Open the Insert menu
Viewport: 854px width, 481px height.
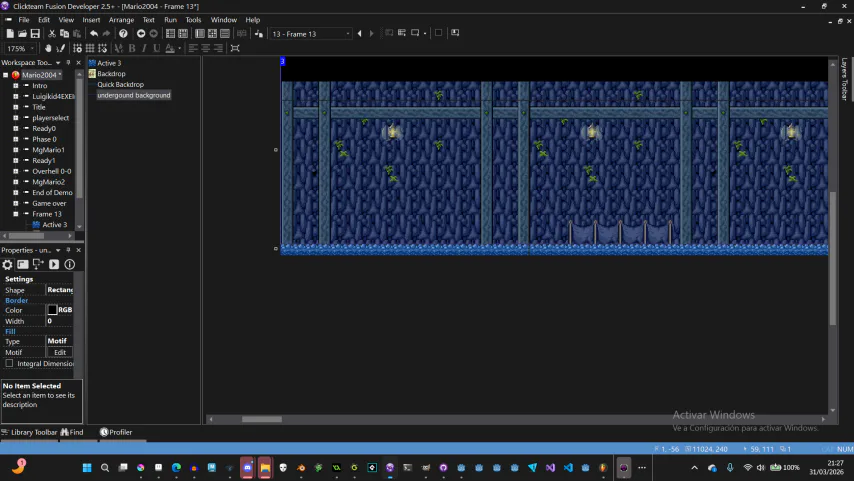(x=91, y=20)
